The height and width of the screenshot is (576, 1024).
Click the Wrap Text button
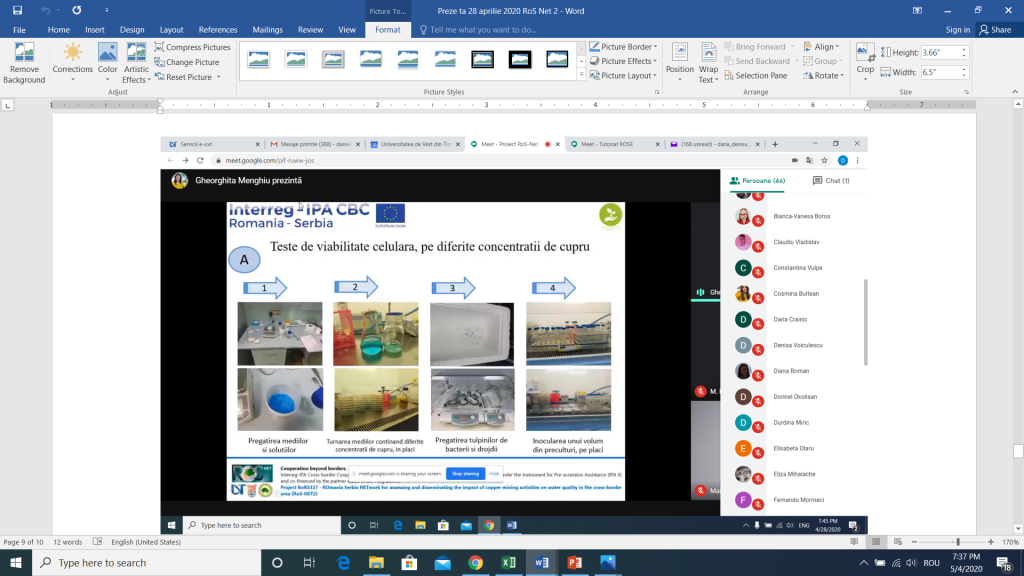point(708,62)
